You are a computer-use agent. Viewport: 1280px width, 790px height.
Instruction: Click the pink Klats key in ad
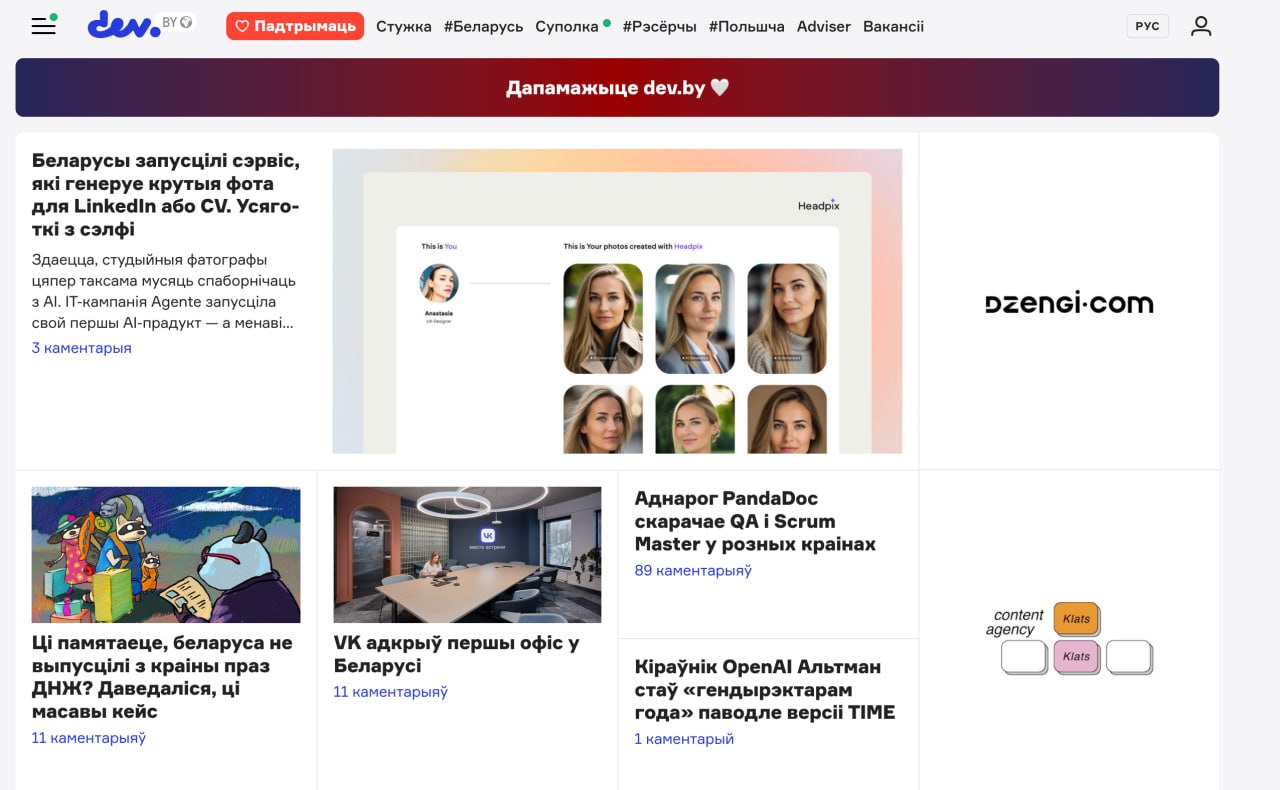click(1077, 657)
